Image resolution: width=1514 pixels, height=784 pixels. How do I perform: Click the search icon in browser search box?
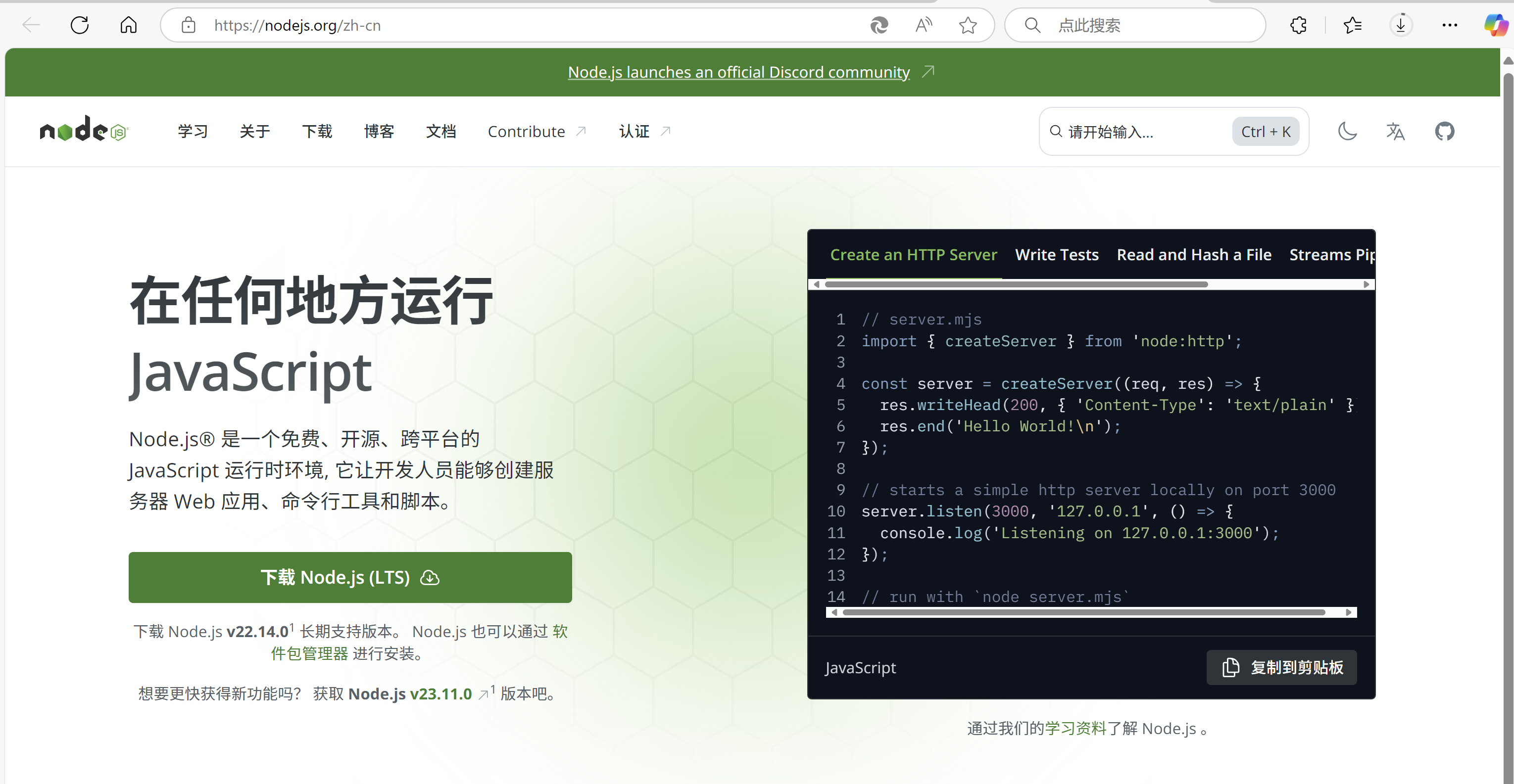point(1032,25)
